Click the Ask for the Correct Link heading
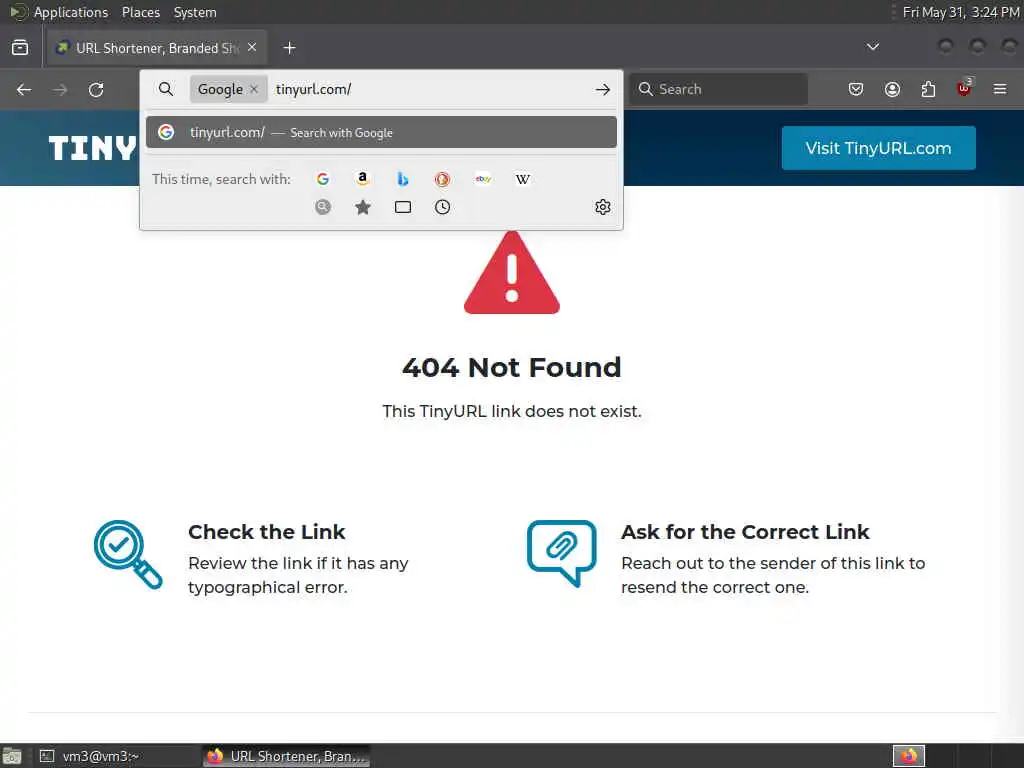Screen dimensions: 1024x768 click(745, 532)
